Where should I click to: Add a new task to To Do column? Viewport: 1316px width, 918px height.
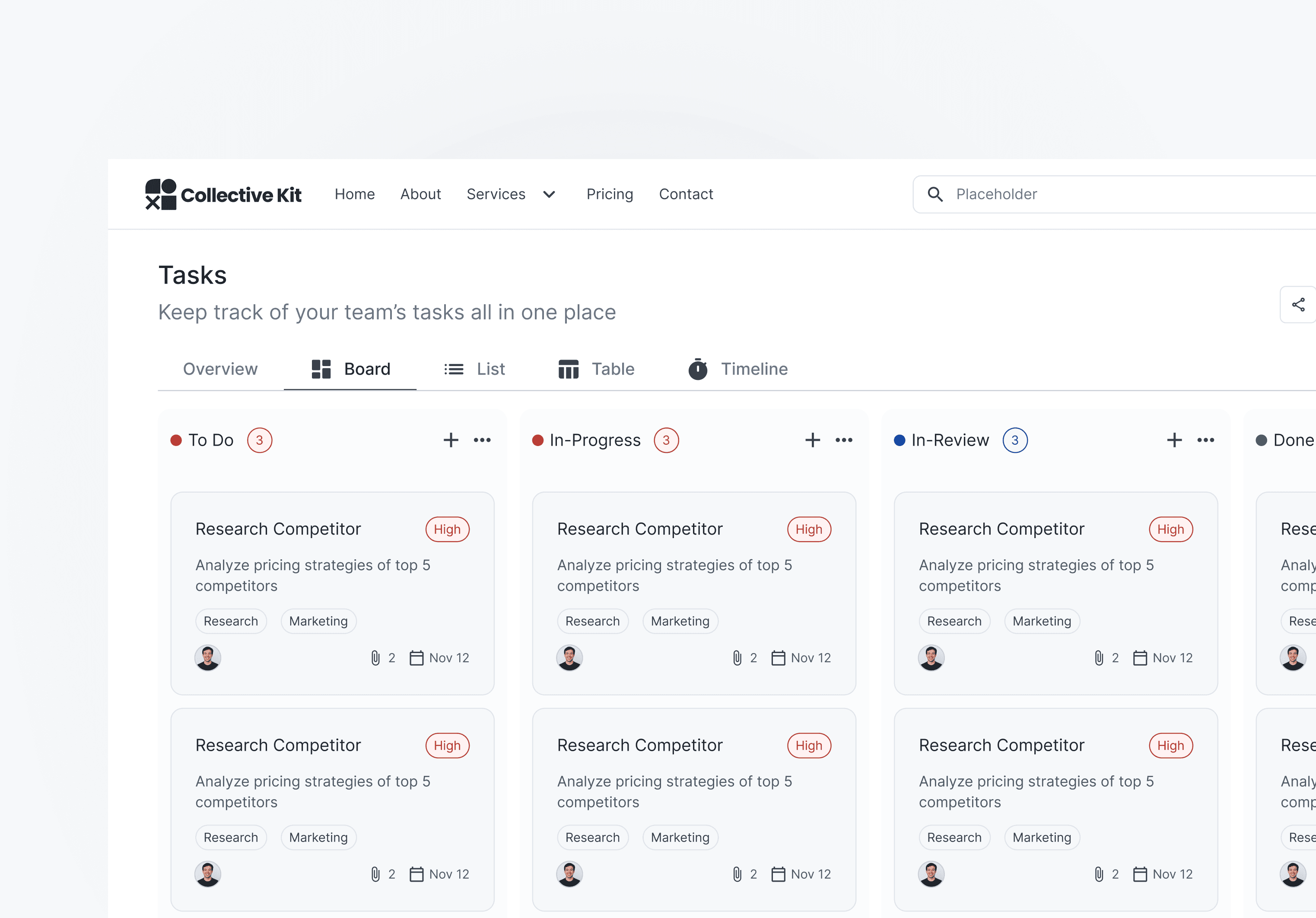tap(451, 440)
